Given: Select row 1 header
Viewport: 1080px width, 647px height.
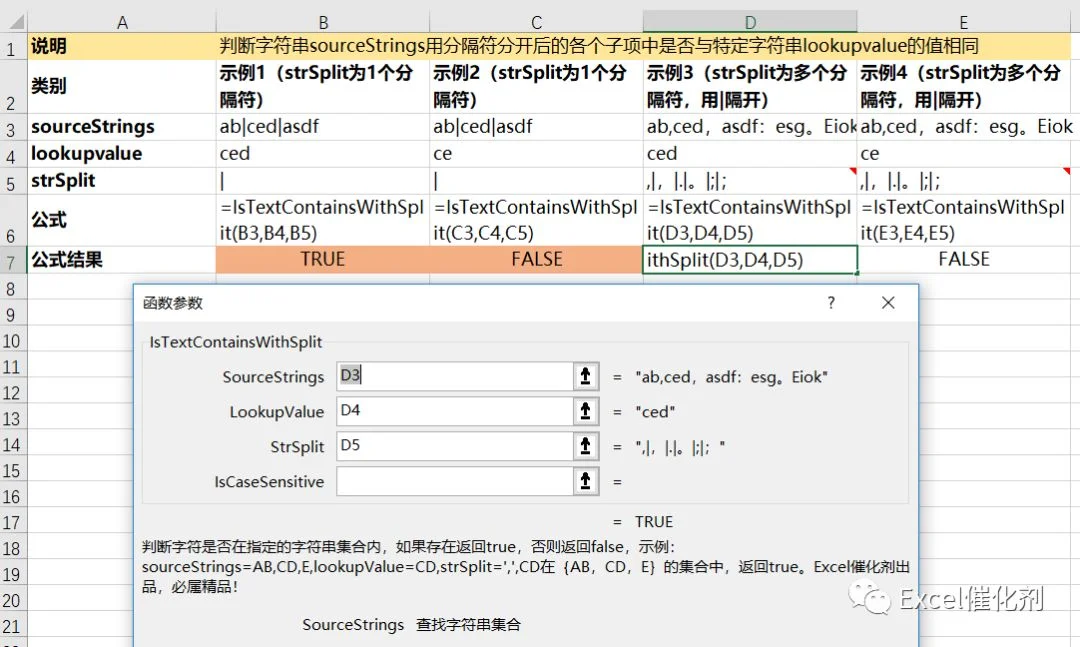Looking at the screenshot, I should pos(13,47).
